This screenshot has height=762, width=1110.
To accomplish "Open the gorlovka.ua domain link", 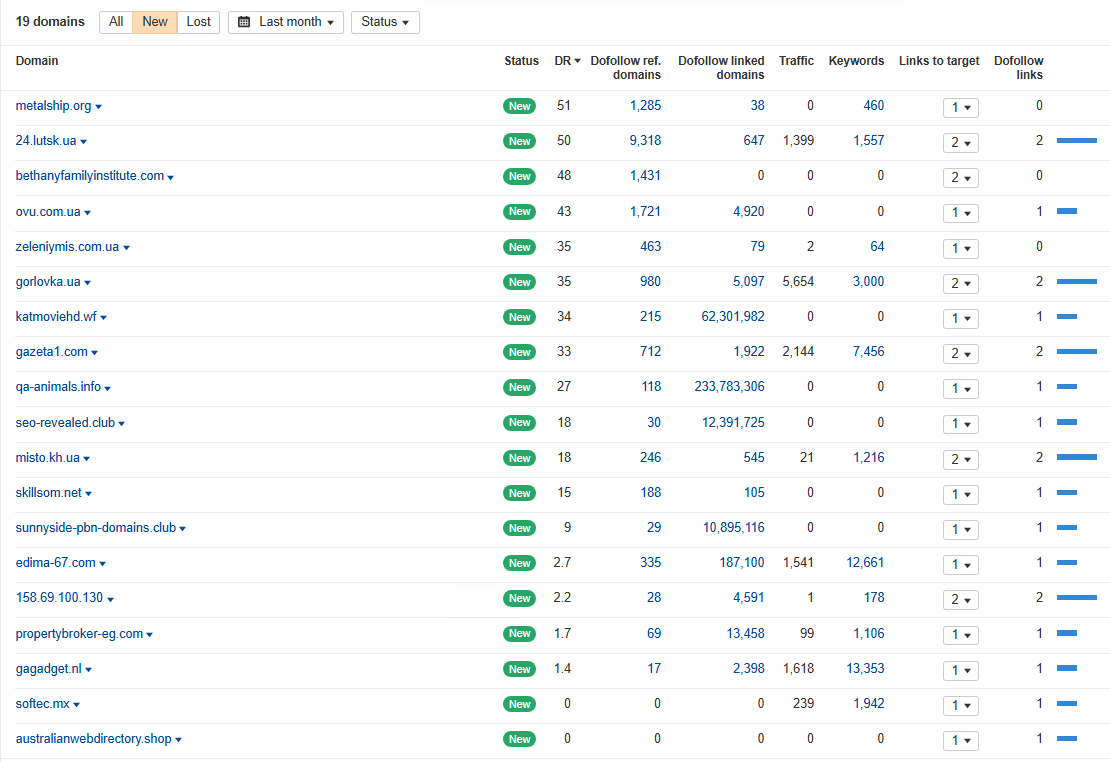I will tap(48, 281).
